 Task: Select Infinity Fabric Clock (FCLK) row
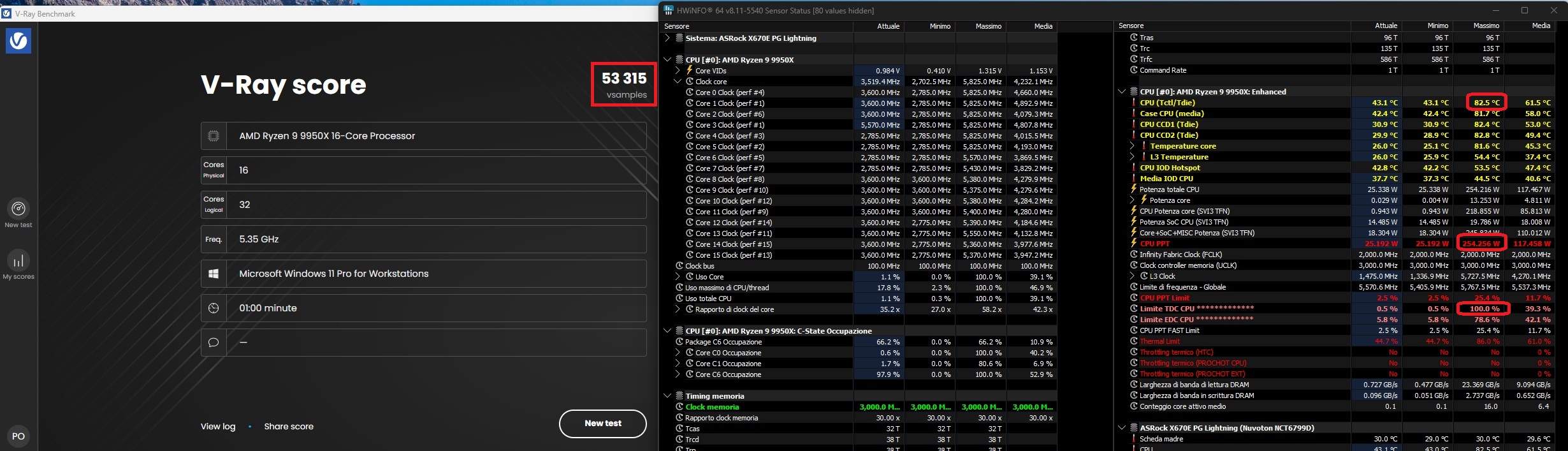(x=1335, y=255)
